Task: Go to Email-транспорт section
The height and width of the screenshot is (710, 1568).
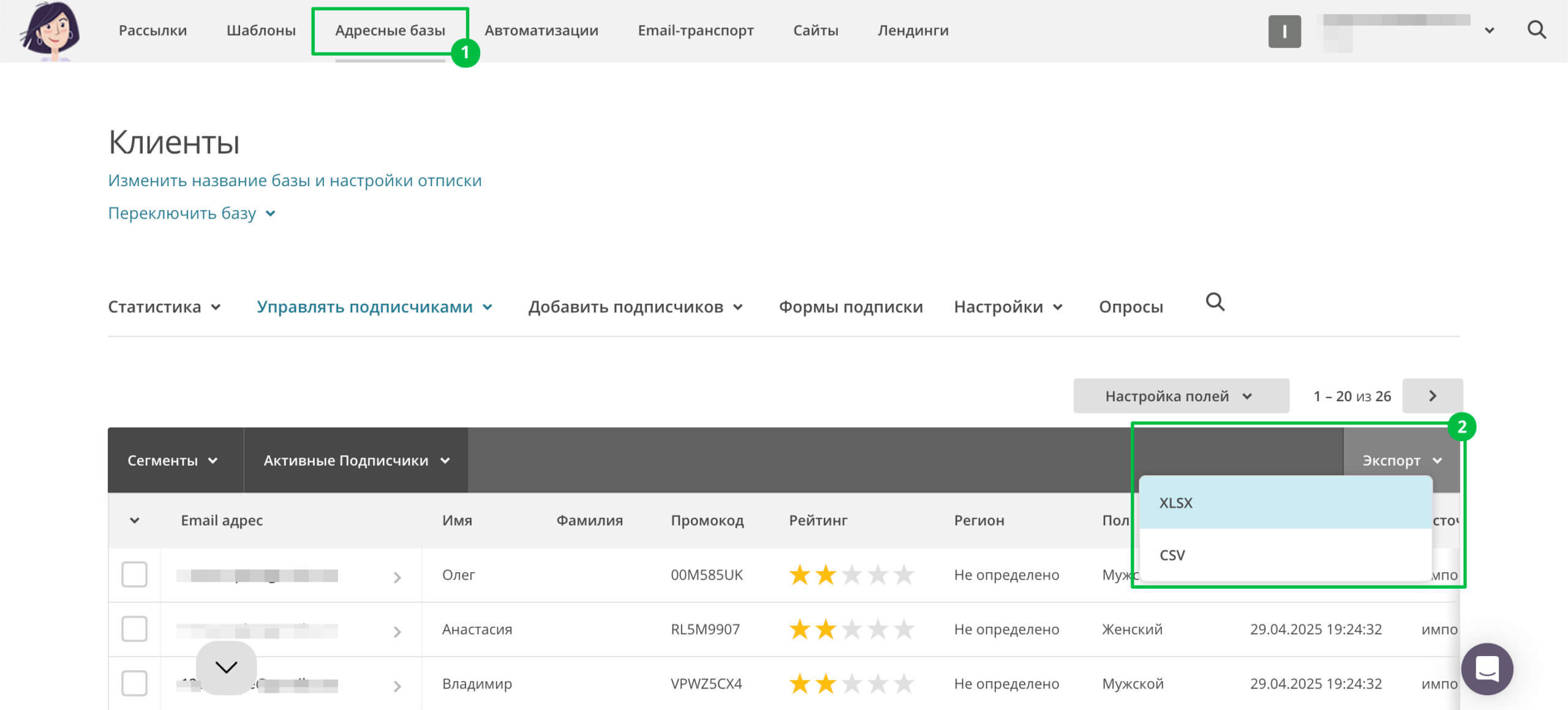Action: [x=696, y=30]
